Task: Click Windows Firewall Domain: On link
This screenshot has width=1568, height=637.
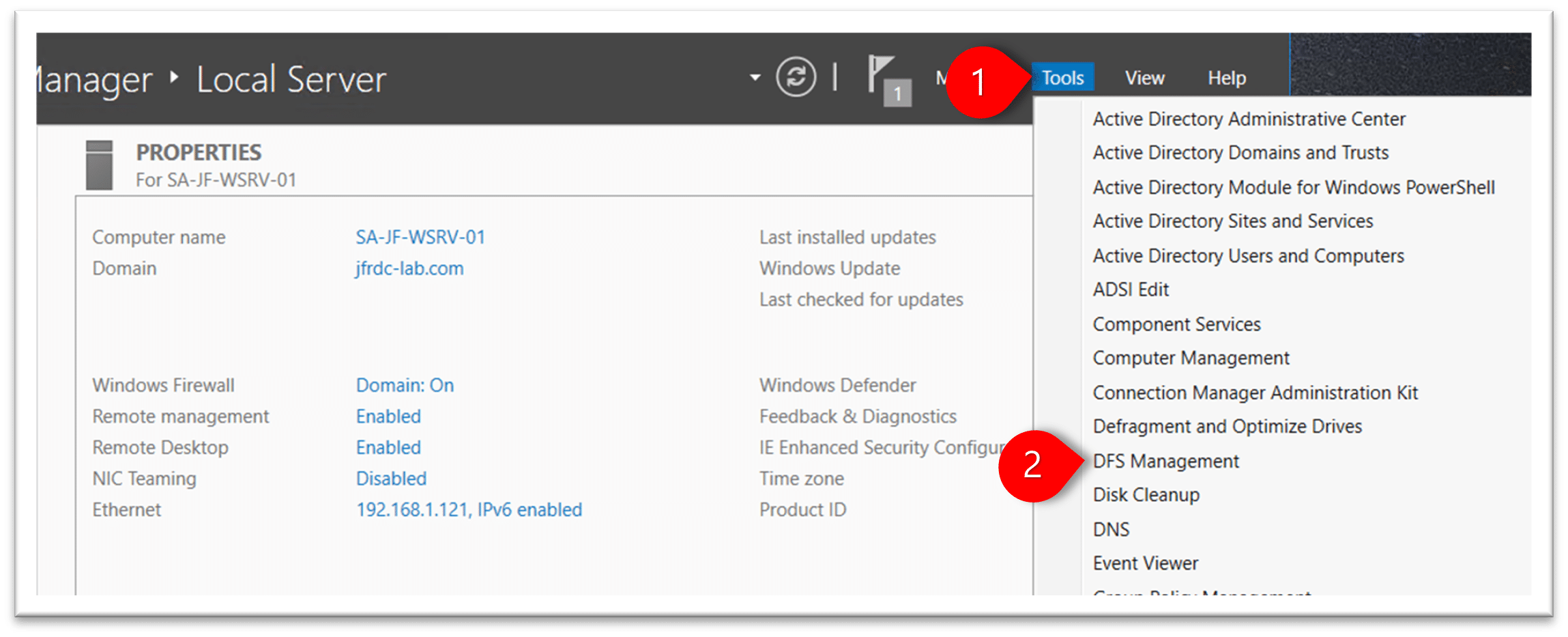Action: [405, 386]
